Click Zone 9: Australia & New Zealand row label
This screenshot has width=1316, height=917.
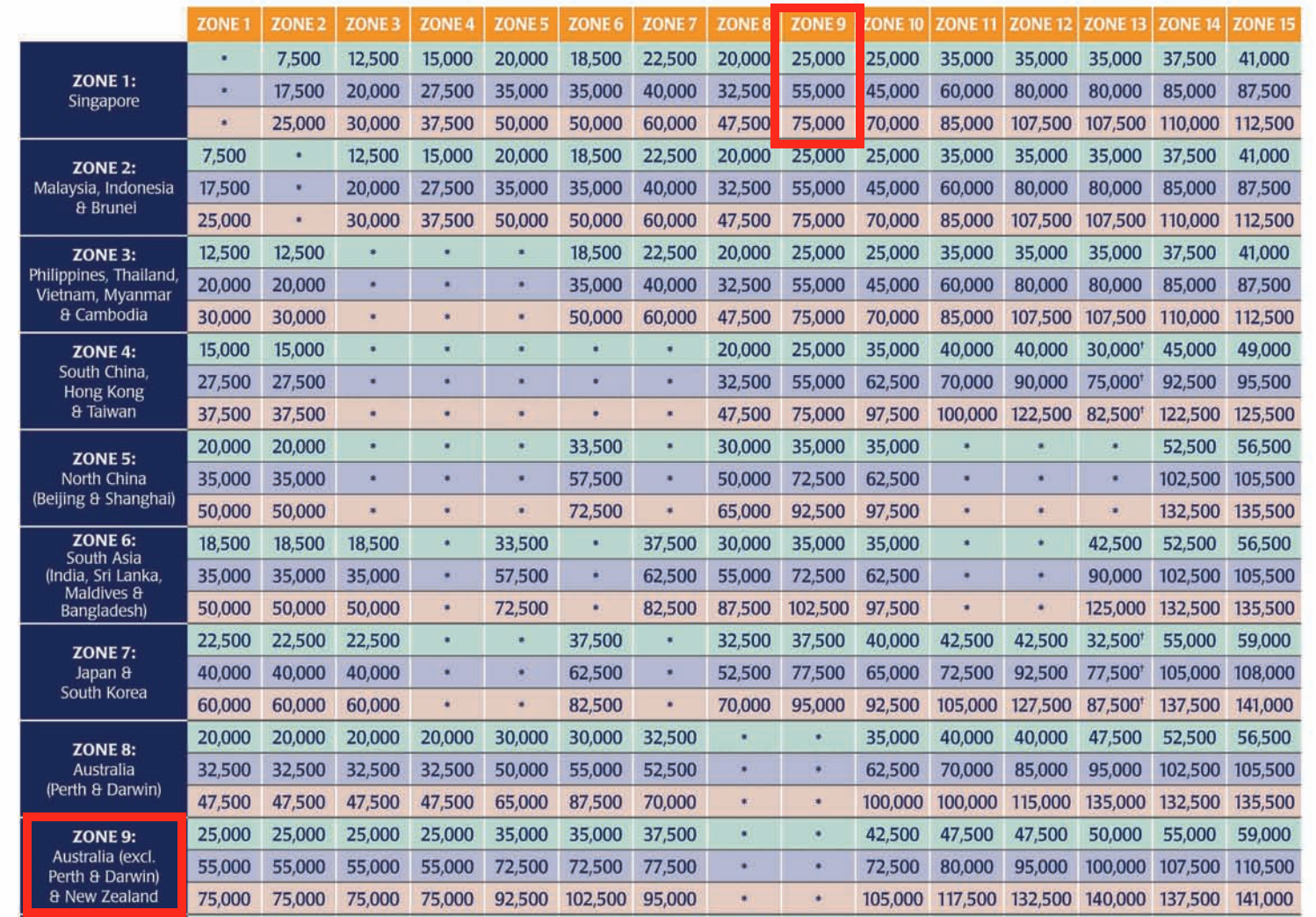[104, 866]
